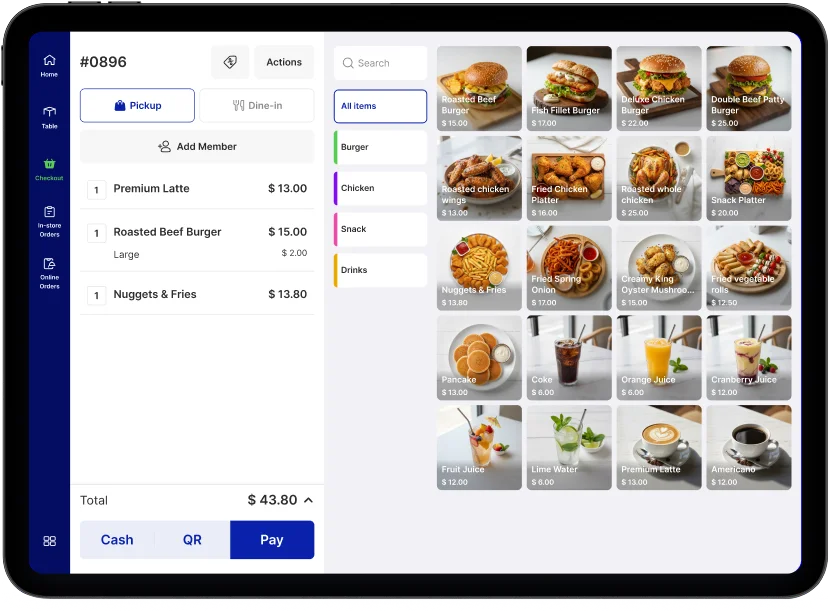Select Dine-in order type
This screenshot has height=612, width=831.
click(257, 105)
